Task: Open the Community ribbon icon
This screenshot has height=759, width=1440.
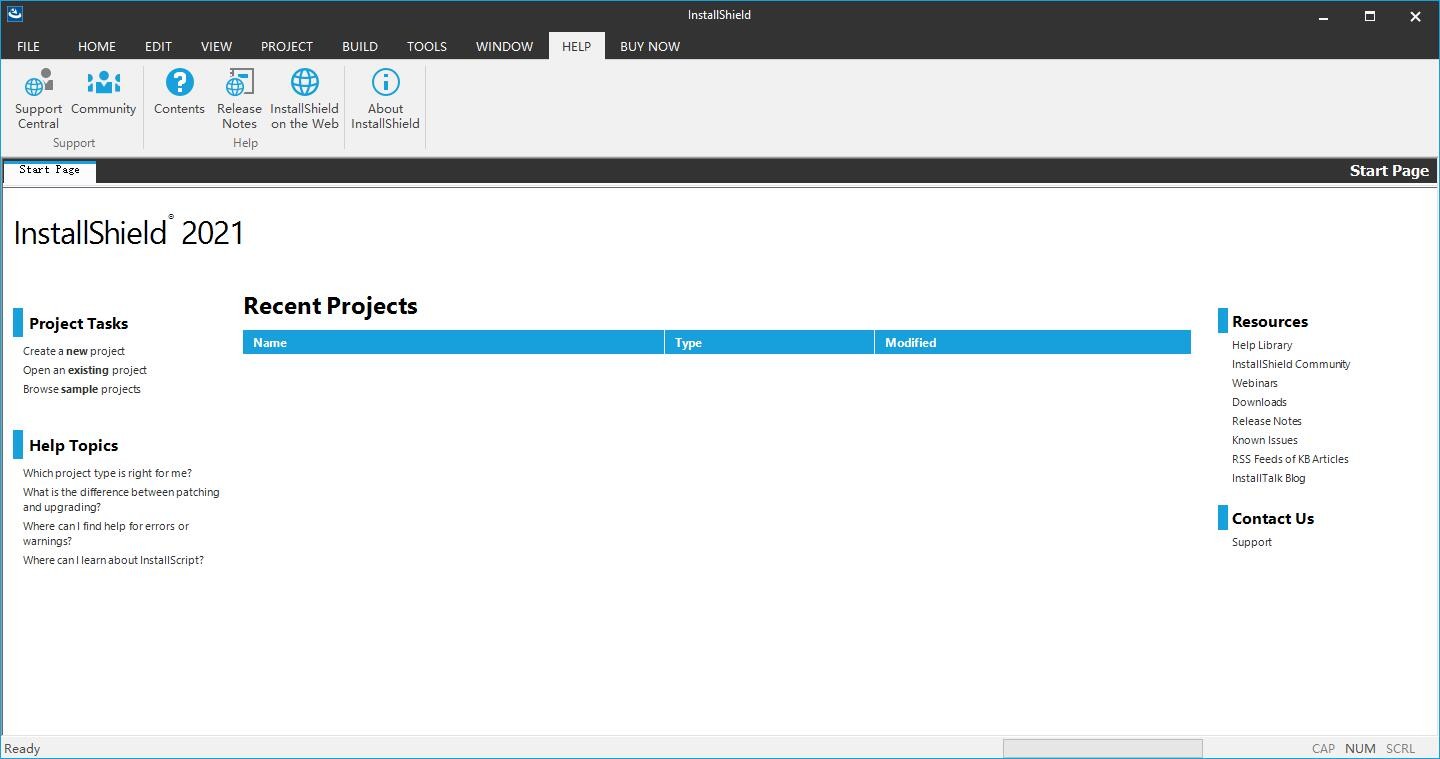Action: (x=103, y=92)
